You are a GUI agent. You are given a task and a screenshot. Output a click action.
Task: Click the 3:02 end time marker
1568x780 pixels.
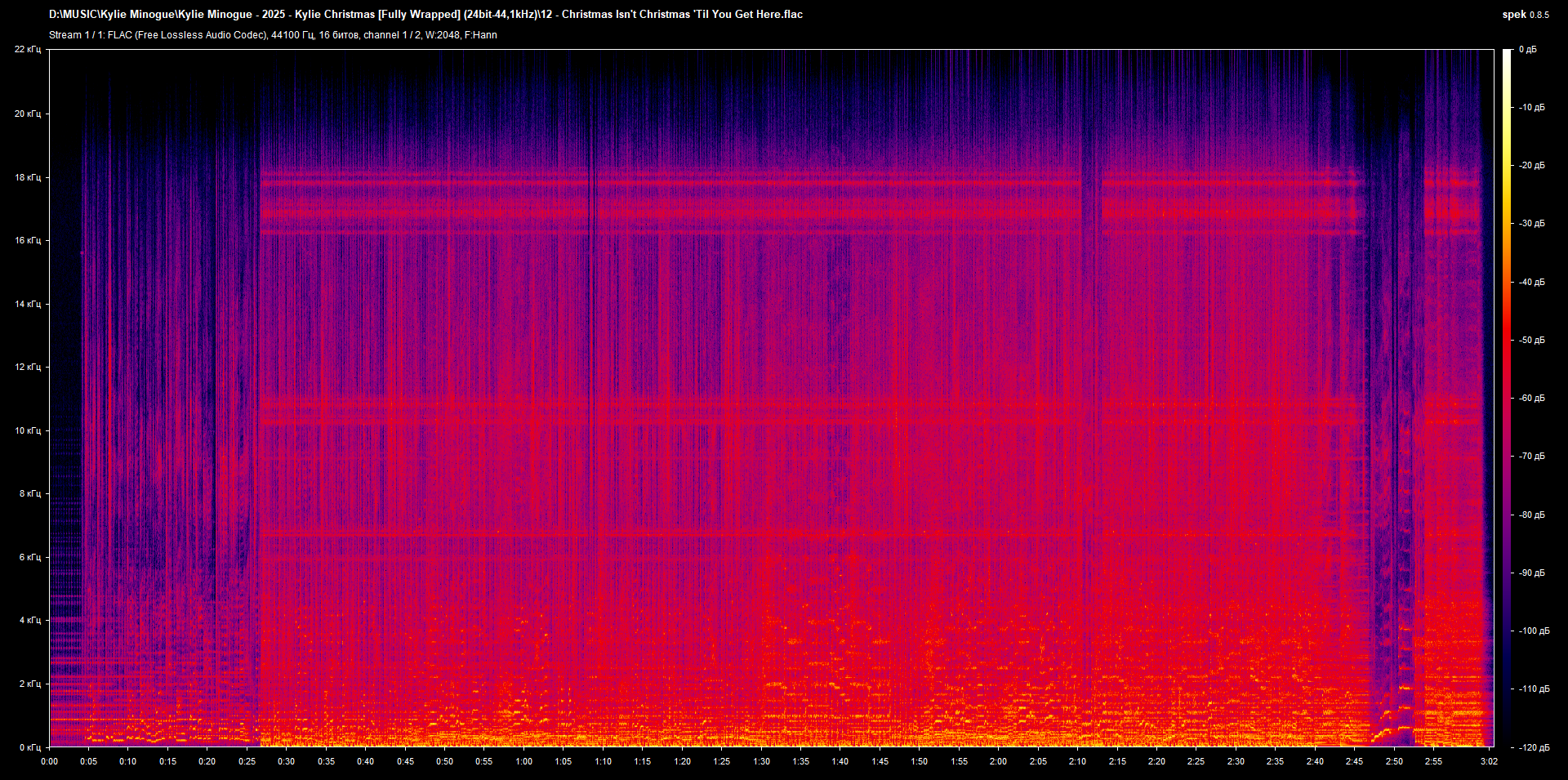point(1489,761)
